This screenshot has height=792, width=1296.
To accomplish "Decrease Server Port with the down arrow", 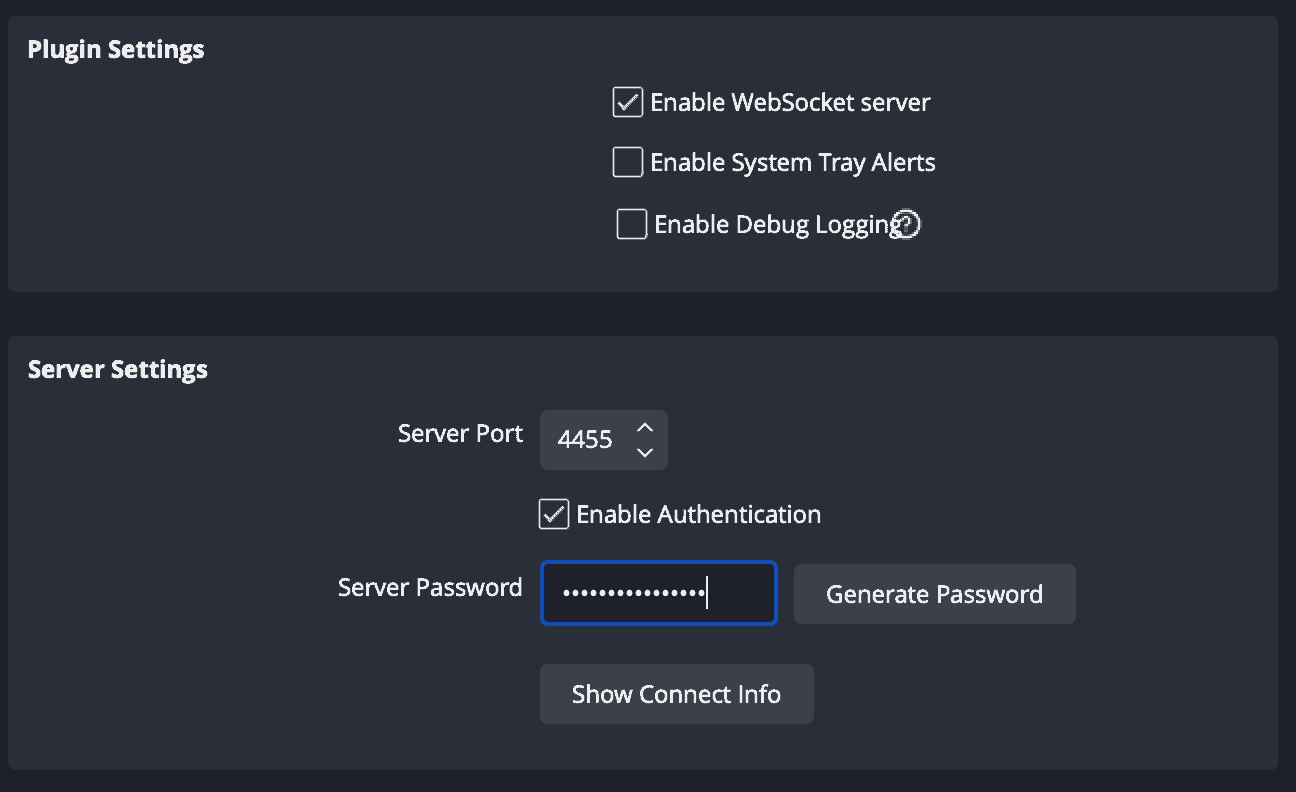I will click(645, 452).
